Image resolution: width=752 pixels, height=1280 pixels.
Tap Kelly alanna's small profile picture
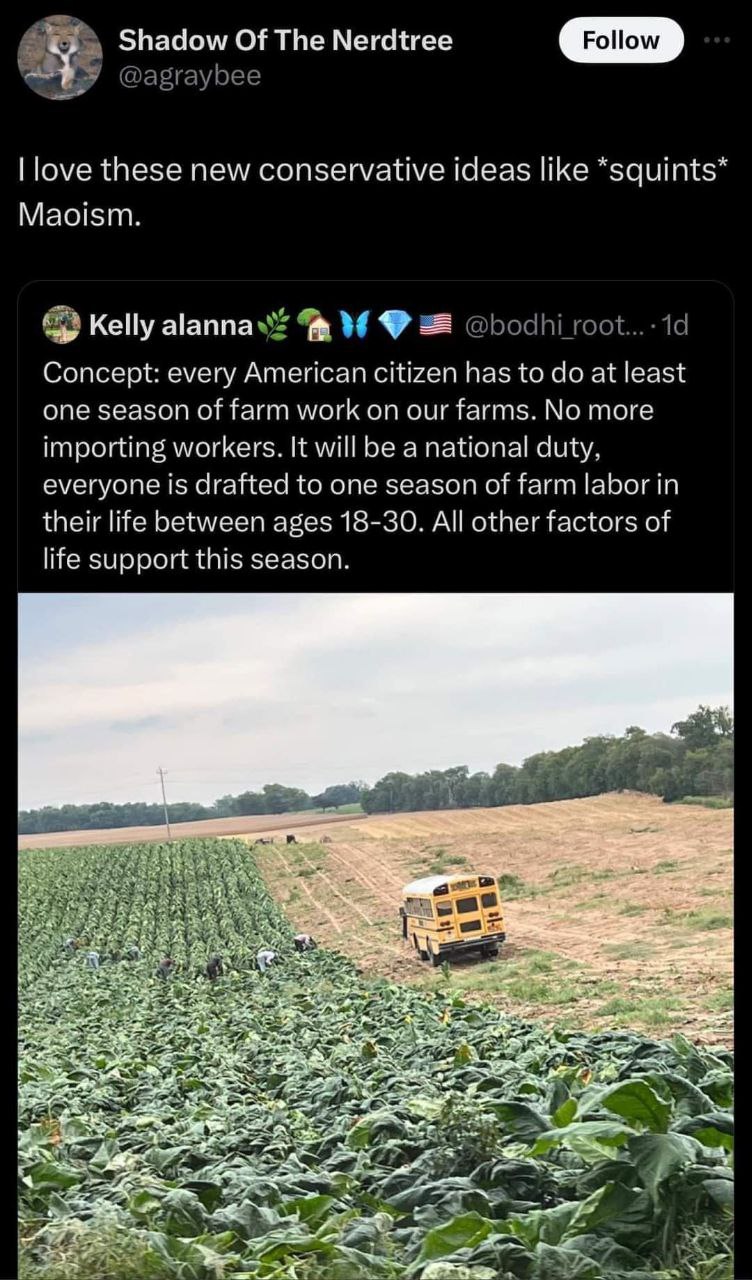tap(62, 324)
